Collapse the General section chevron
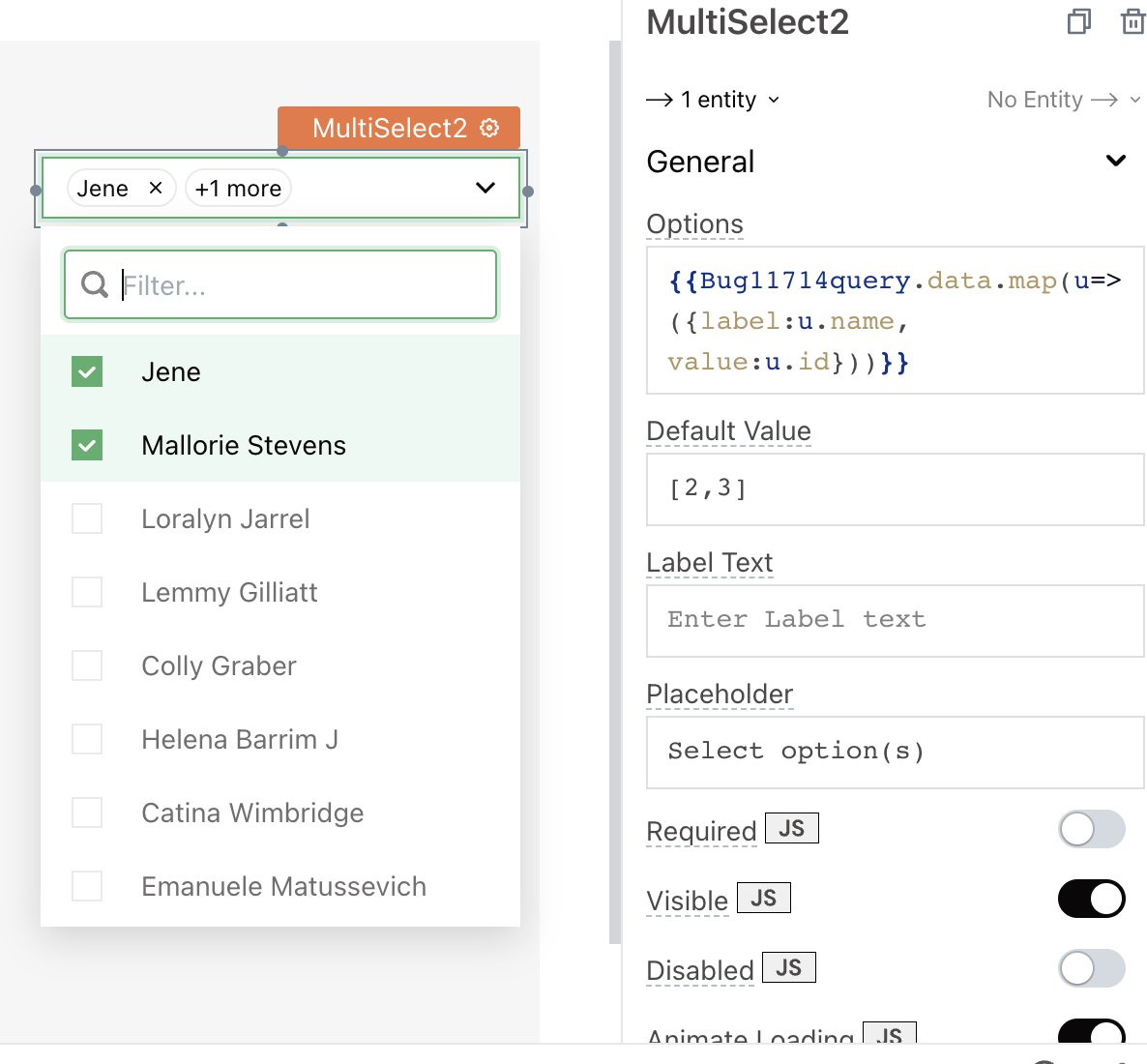The height and width of the screenshot is (1064, 1147). pyautogui.click(x=1115, y=161)
